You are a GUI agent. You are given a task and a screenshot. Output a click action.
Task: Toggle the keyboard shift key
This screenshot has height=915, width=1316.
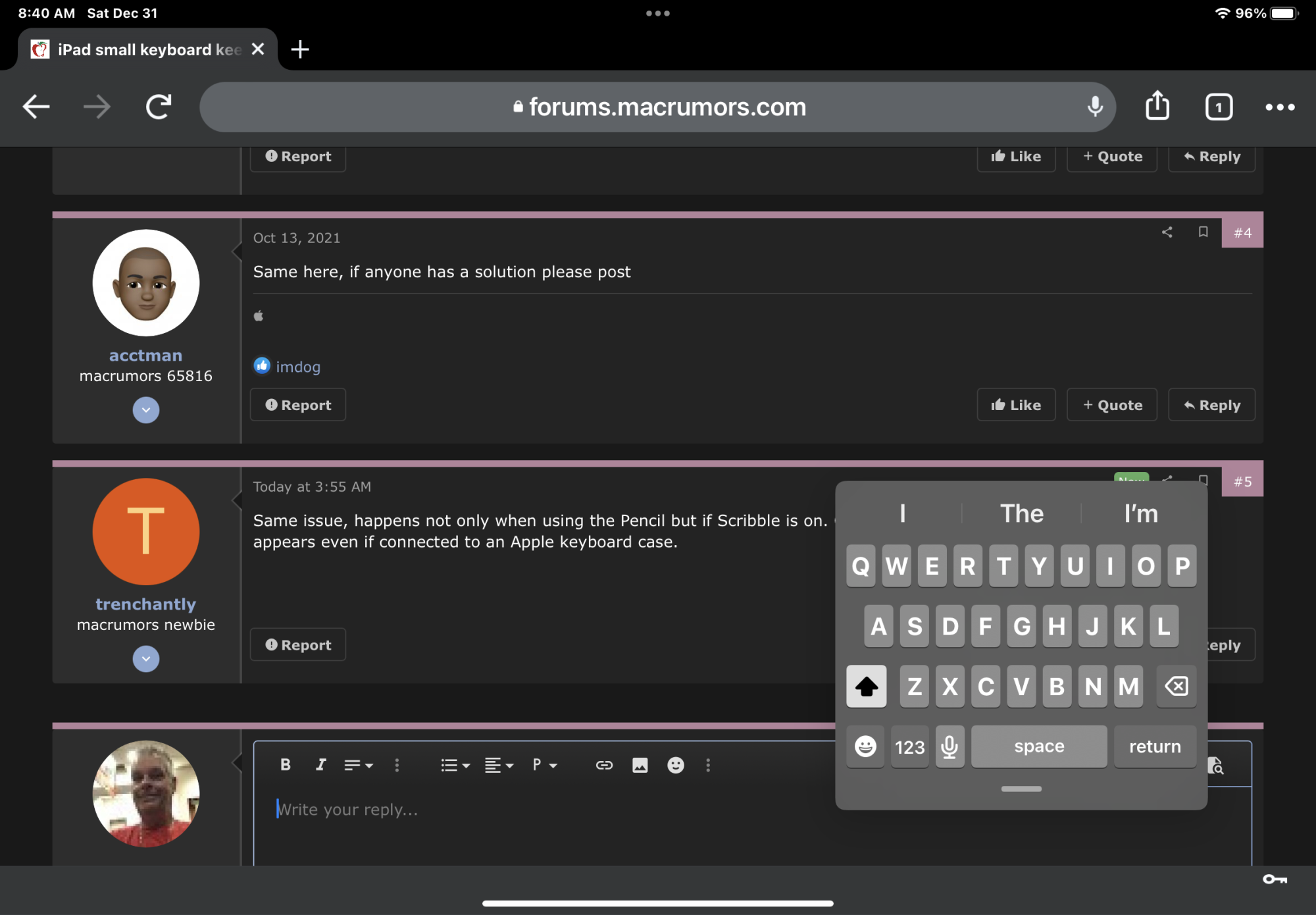(x=866, y=687)
